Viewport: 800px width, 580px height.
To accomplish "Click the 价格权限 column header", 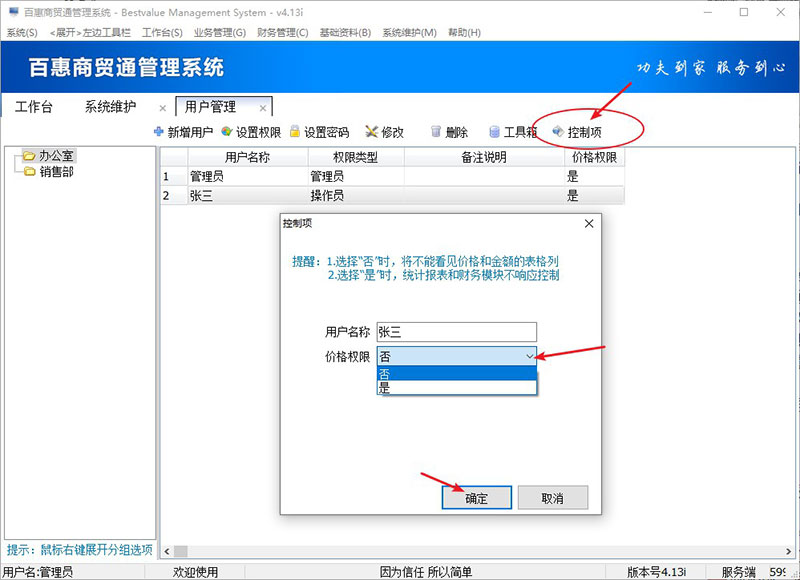I will (x=594, y=157).
